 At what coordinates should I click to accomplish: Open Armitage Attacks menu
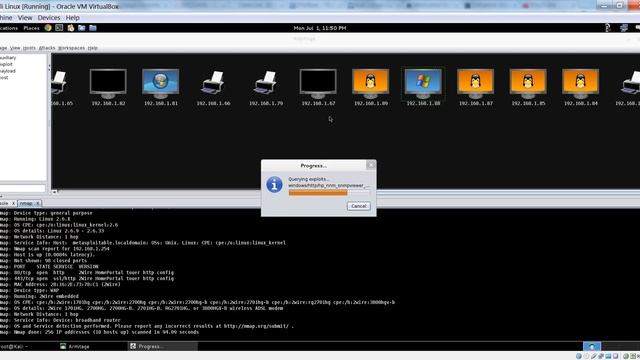pos(47,48)
